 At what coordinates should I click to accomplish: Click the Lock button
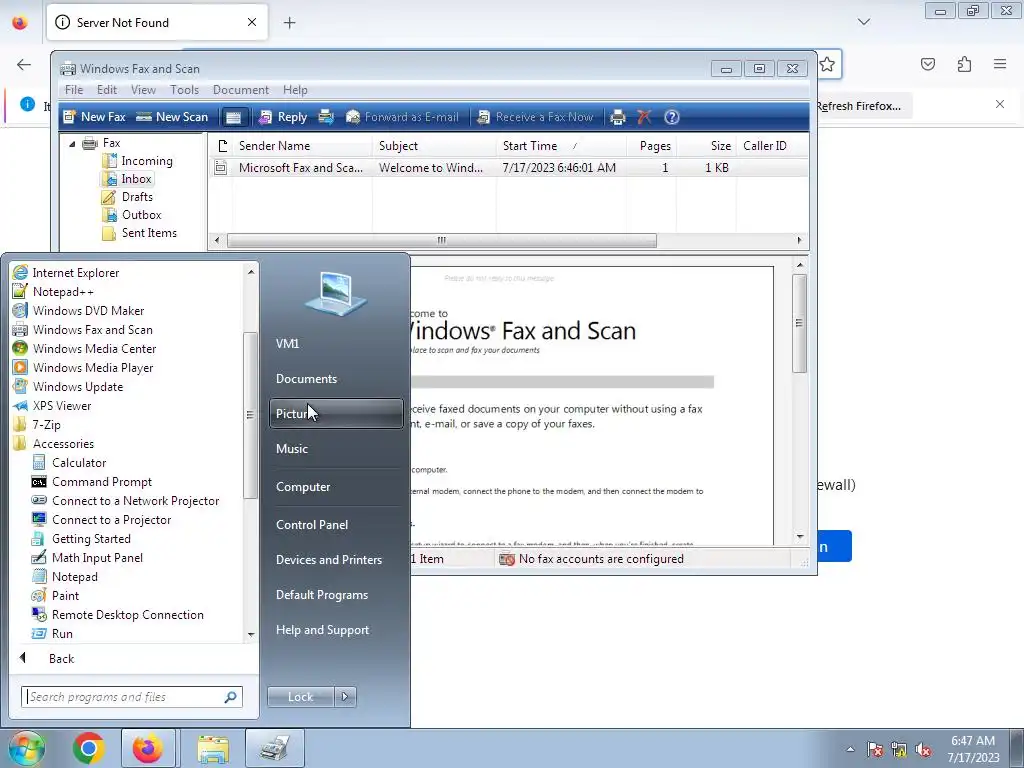point(300,697)
